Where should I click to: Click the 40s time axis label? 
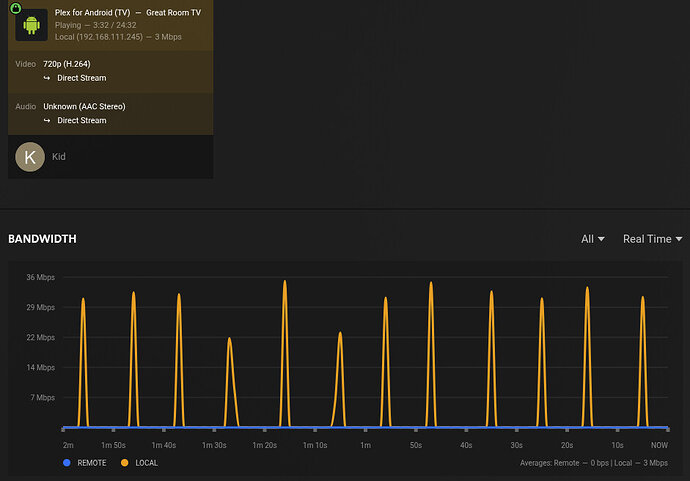[x=466, y=445]
